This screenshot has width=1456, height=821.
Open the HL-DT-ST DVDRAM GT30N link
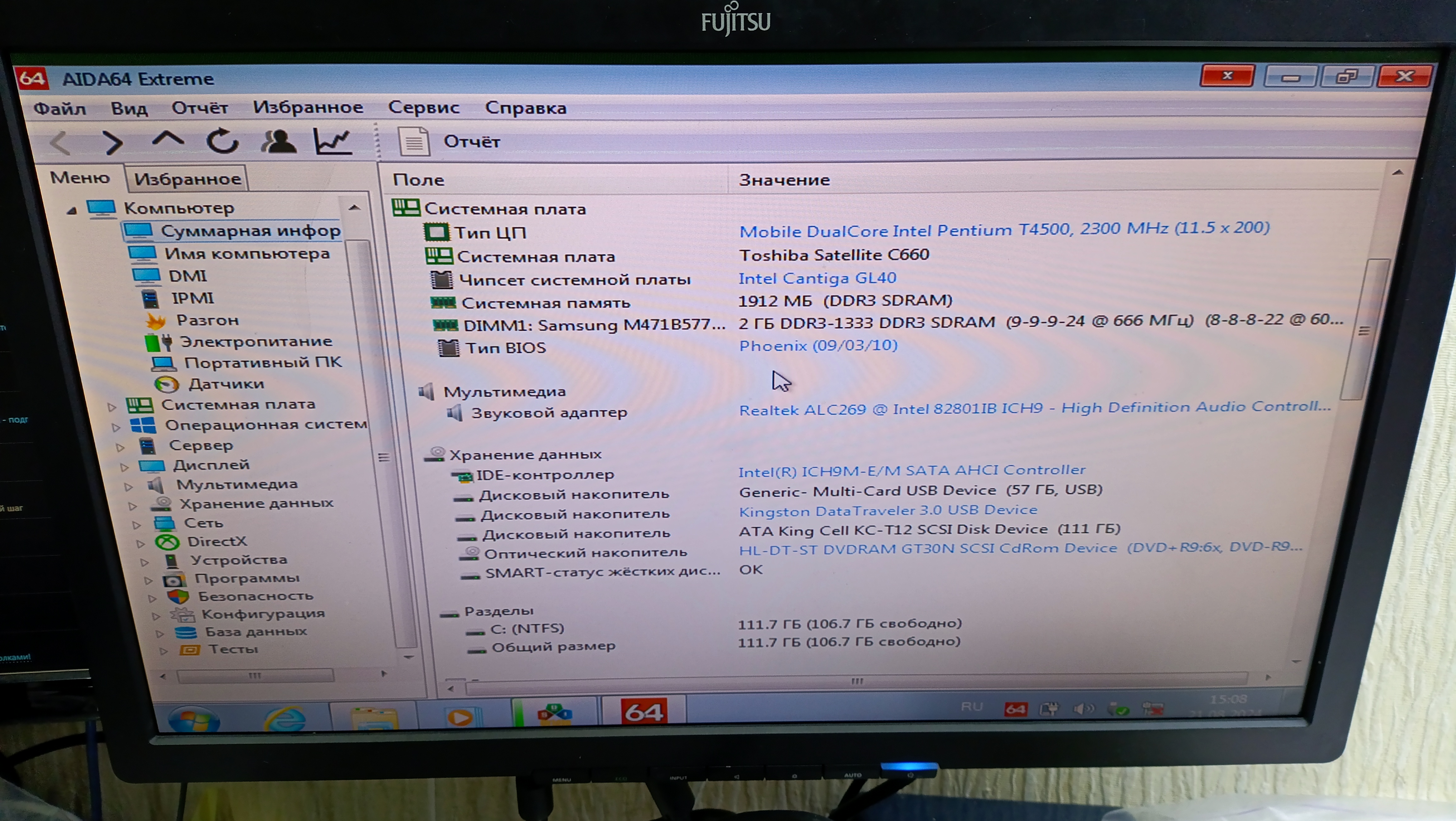1020,548
